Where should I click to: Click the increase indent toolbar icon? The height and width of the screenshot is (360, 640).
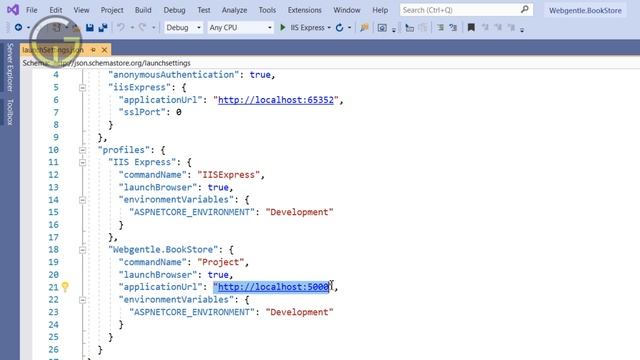(x=453, y=27)
